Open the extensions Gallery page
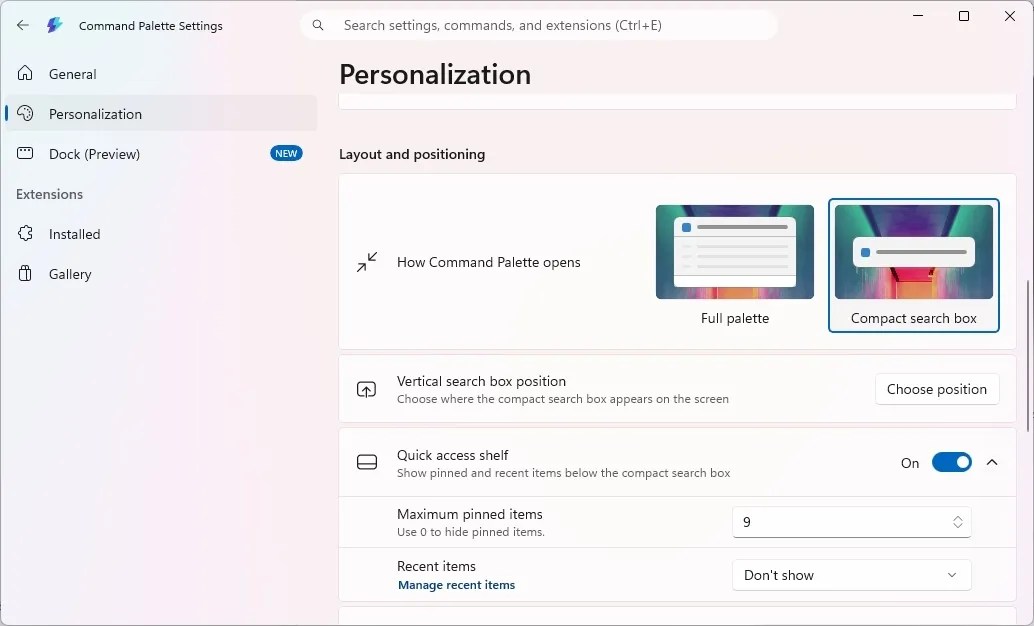Image resolution: width=1034 pixels, height=626 pixels. 161,274
